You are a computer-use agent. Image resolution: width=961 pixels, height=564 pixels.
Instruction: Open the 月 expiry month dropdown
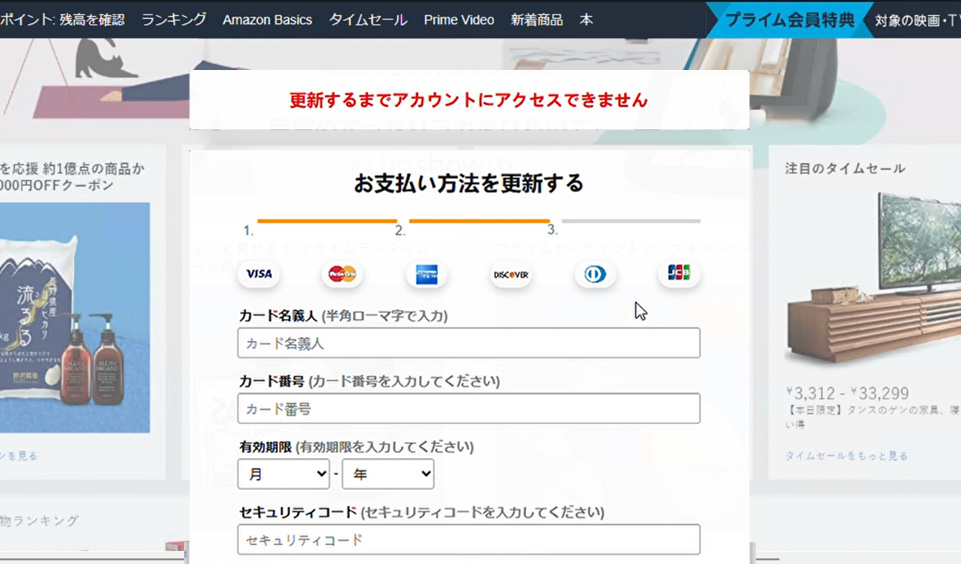click(x=284, y=474)
